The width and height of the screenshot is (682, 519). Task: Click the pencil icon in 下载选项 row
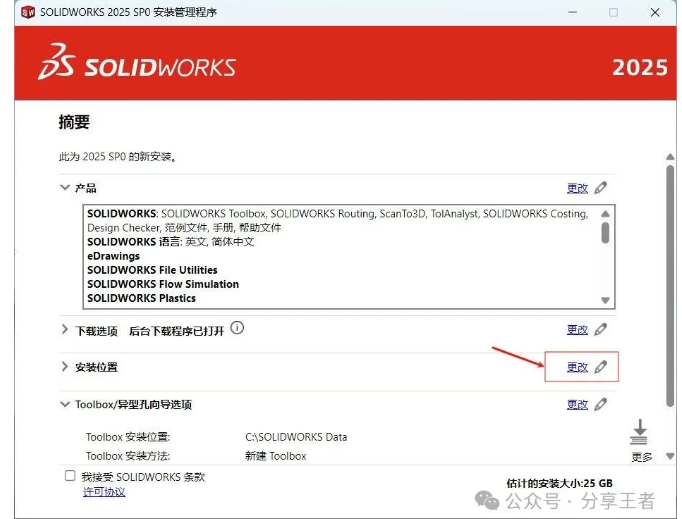[x=601, y=329]
